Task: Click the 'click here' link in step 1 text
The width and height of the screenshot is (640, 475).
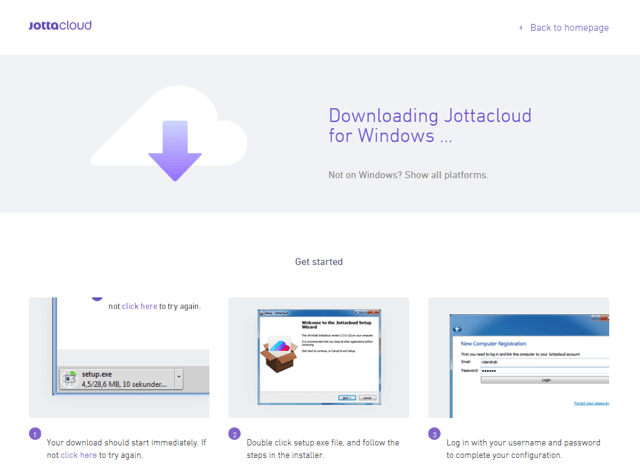Action: click(78, 455)
